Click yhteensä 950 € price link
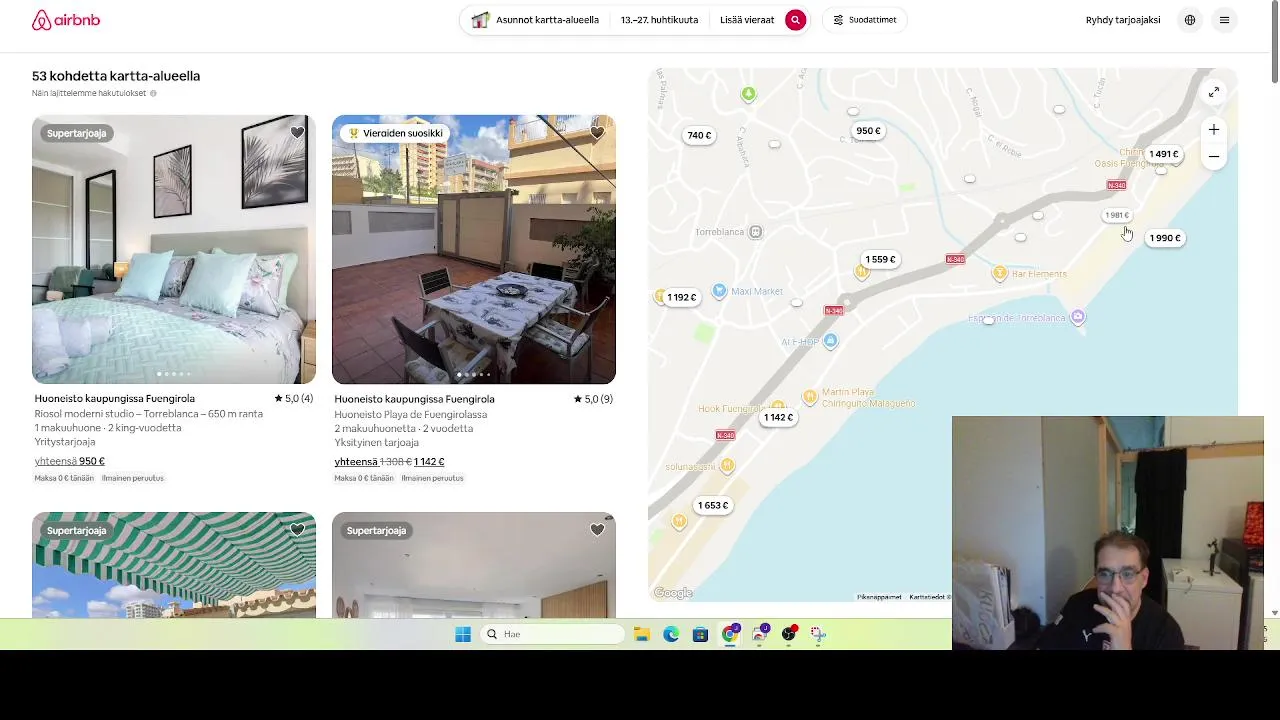 tap(70, 461)
